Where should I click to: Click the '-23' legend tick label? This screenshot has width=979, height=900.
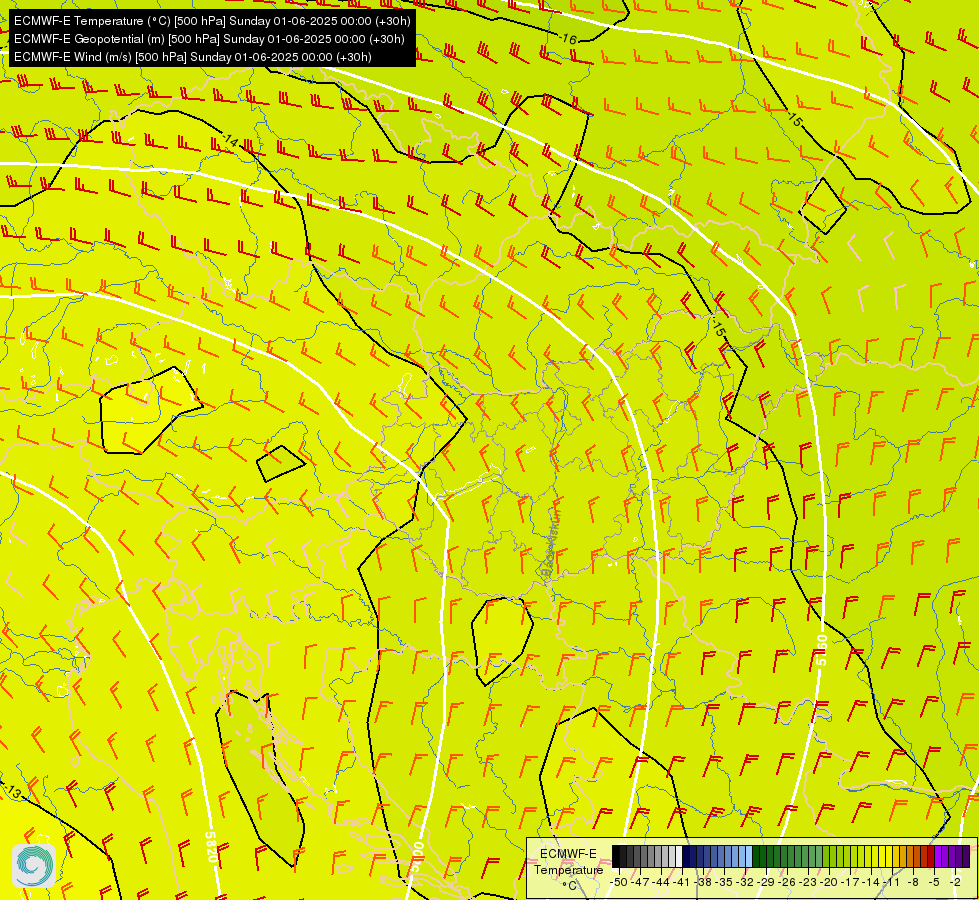click(808, 883)
